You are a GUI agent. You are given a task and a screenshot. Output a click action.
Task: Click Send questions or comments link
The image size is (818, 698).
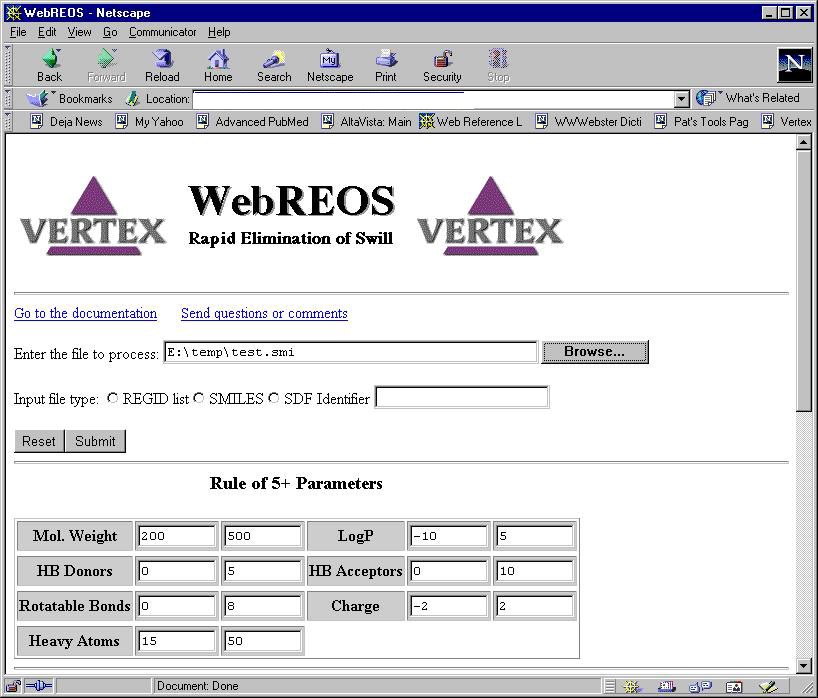point(264,313)
